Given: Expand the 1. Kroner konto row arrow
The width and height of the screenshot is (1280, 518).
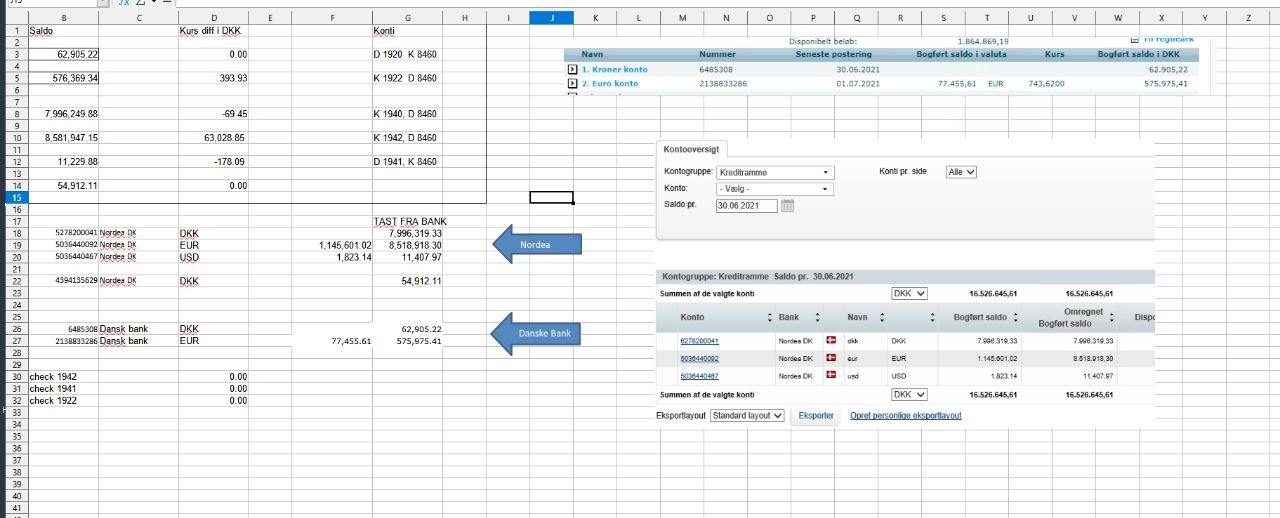Looking at the screenshot, I should click(573, 70).
